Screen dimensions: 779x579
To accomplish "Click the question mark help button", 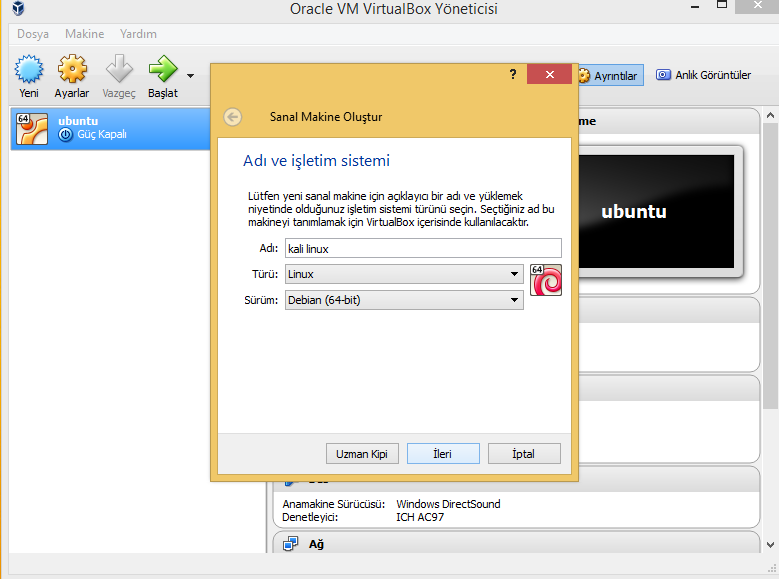I will pyautogui.click(x=512, y=75).
